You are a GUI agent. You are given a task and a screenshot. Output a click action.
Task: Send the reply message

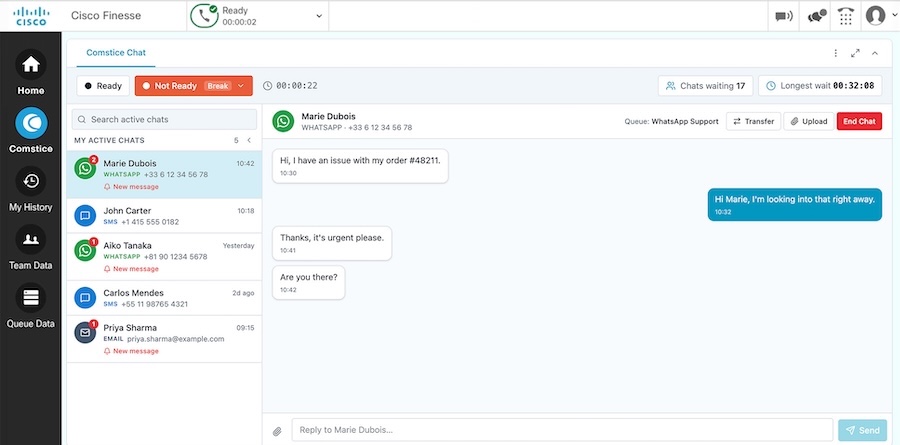862,430
